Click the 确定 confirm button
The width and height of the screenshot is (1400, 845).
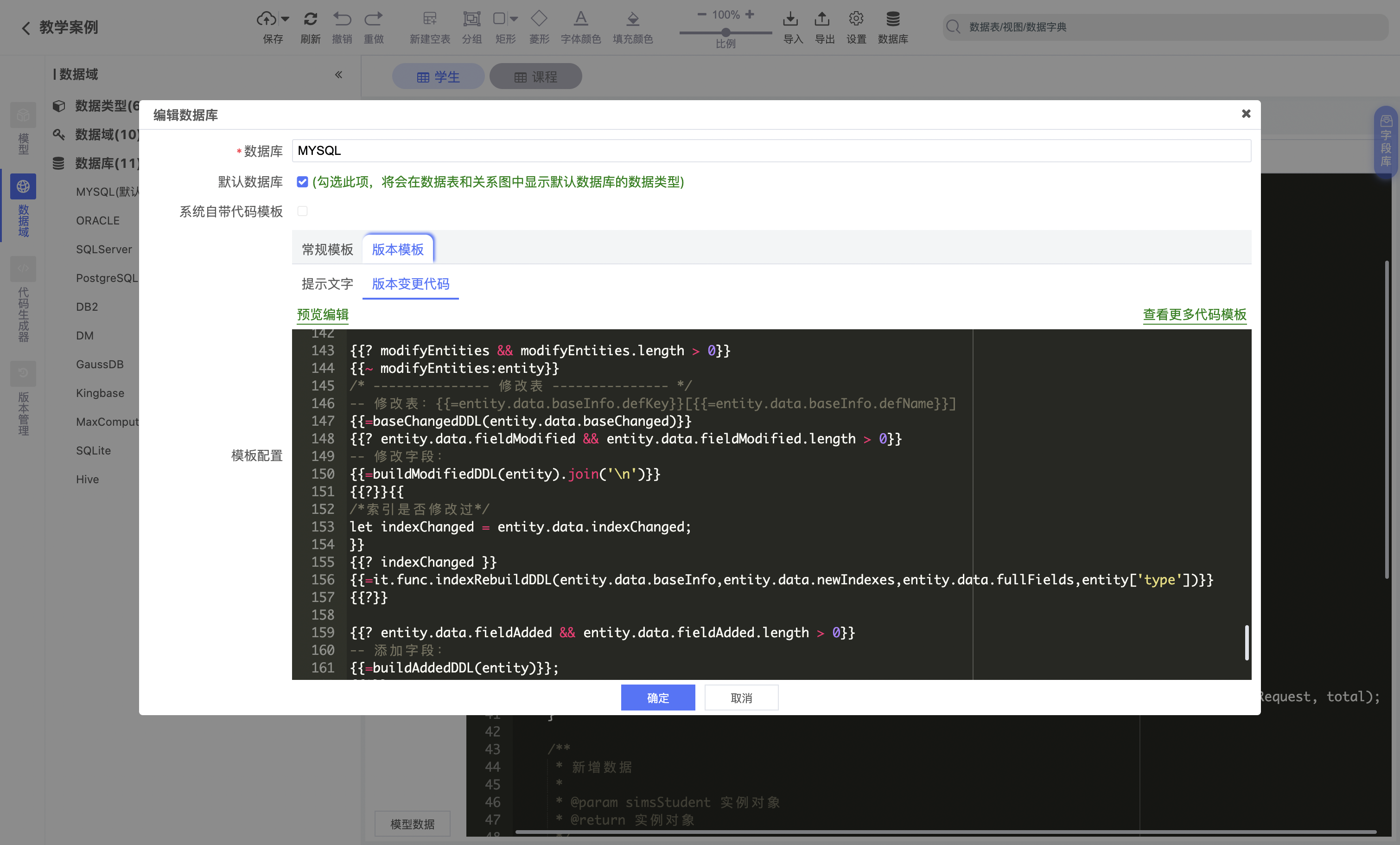pyautogui.click(x=657, y=698)
